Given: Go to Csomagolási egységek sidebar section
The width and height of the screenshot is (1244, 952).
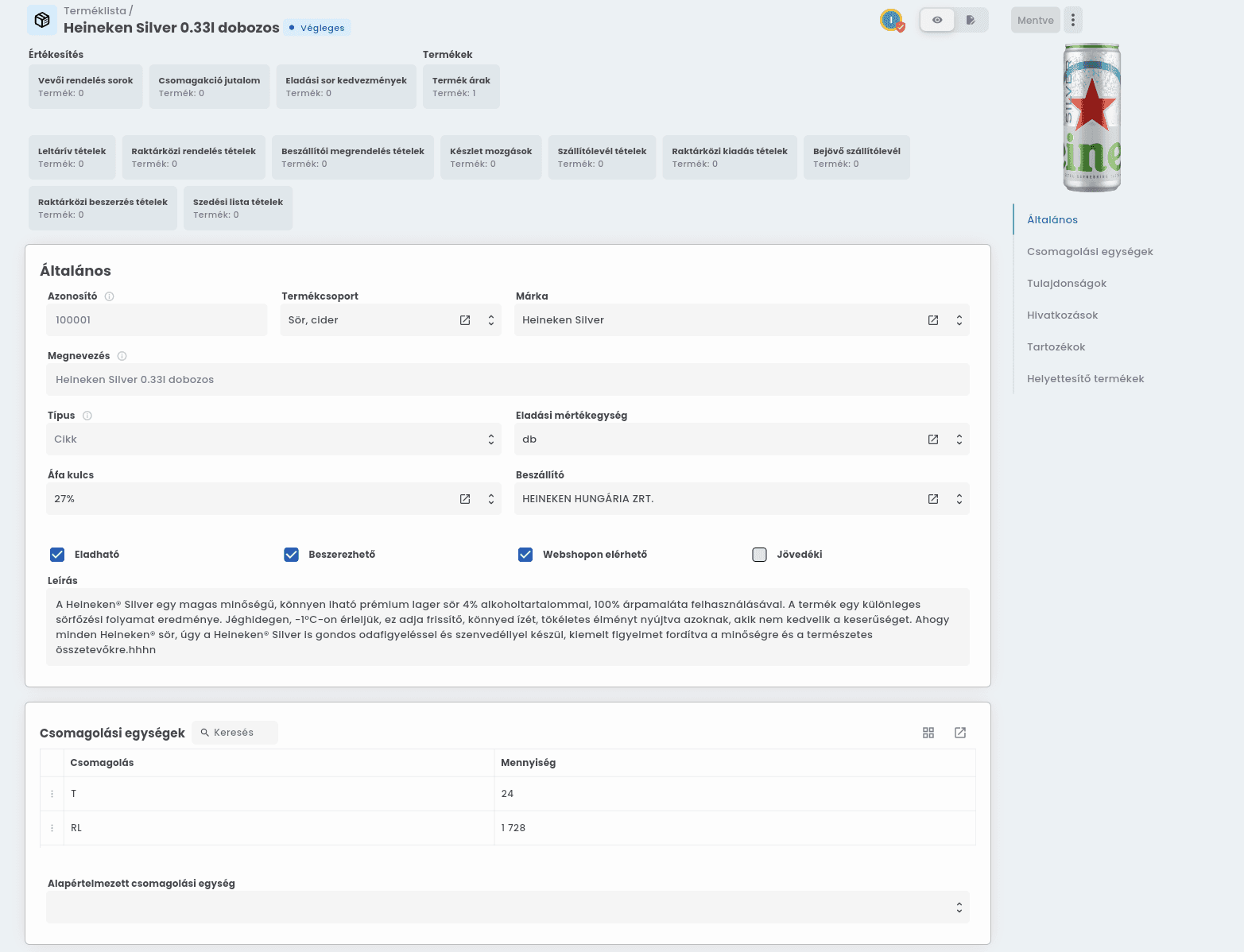Looking at the screenshot, I should pyautogui.click(x=1090, y=252).
